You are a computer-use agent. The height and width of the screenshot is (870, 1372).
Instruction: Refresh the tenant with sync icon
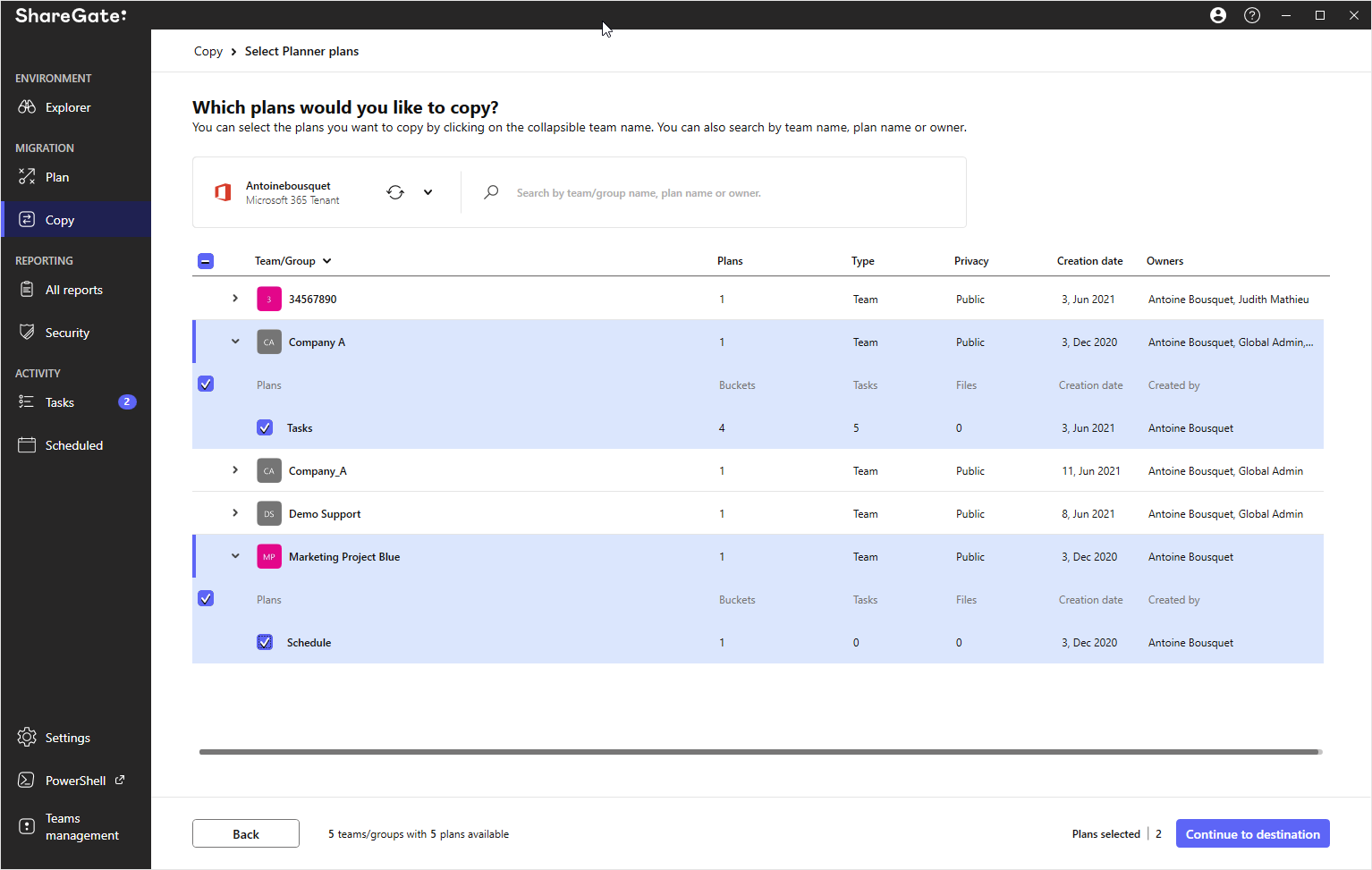click(x=395, y=192)
